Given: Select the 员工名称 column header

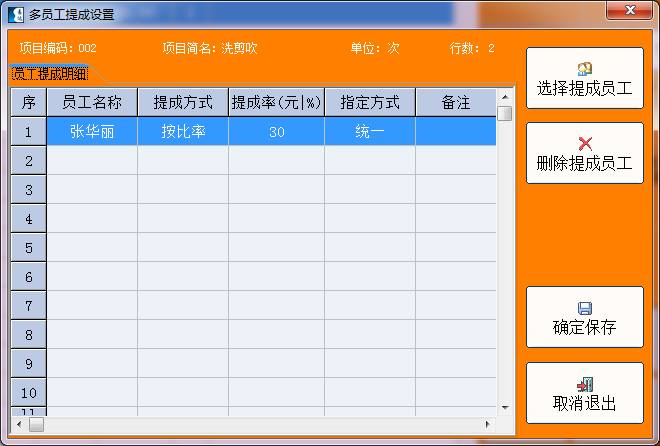Looking at the screenshot, I should 92,102.
